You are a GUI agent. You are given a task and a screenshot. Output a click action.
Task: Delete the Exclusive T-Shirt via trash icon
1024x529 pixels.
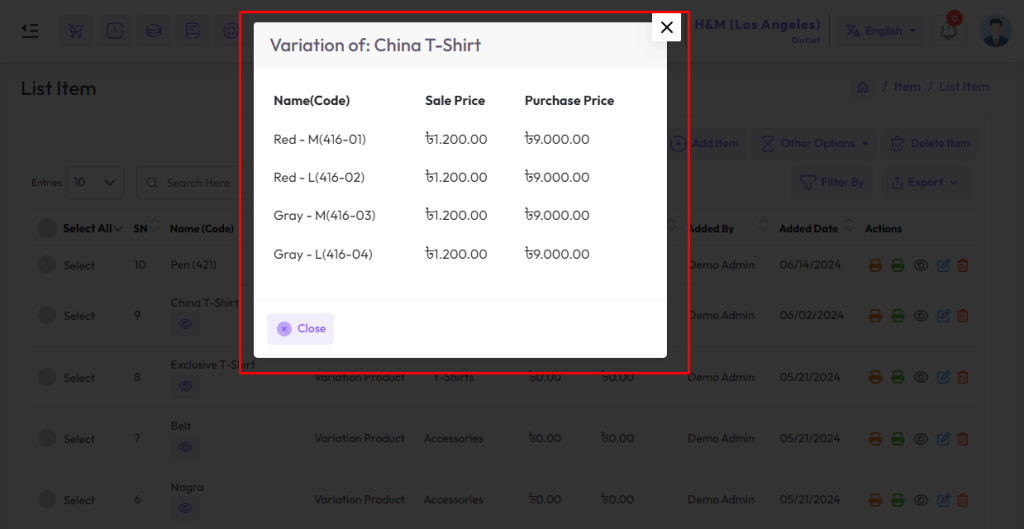[x=963, y=377]
